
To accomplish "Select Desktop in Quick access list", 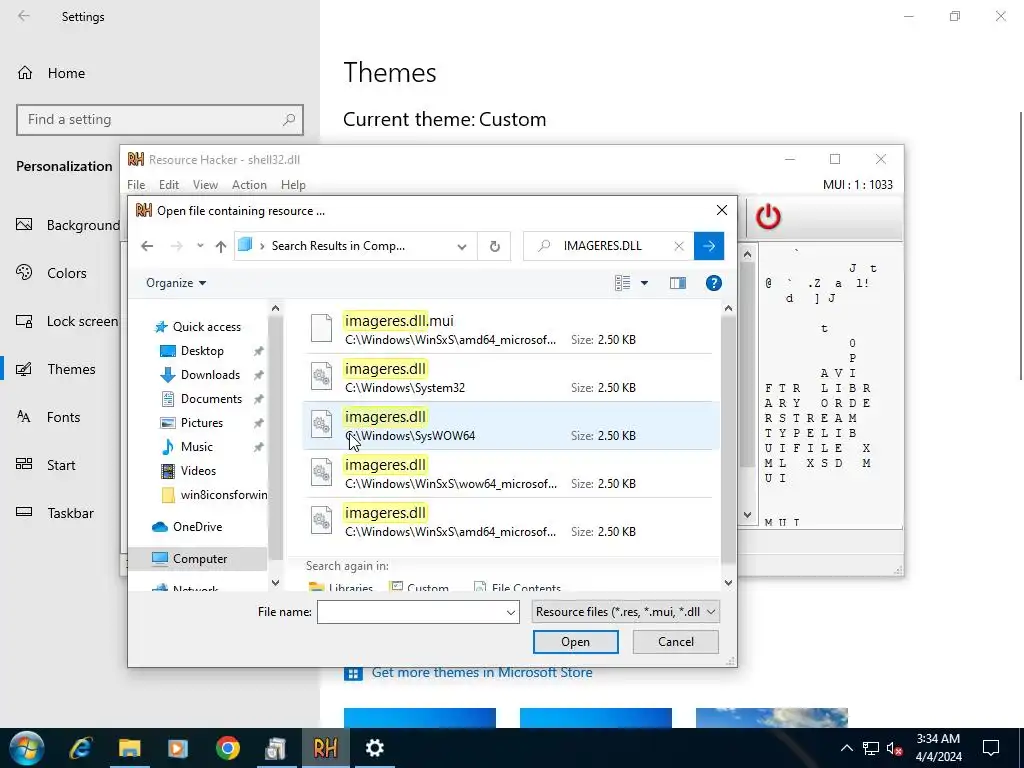I will [x=202, y=351].
